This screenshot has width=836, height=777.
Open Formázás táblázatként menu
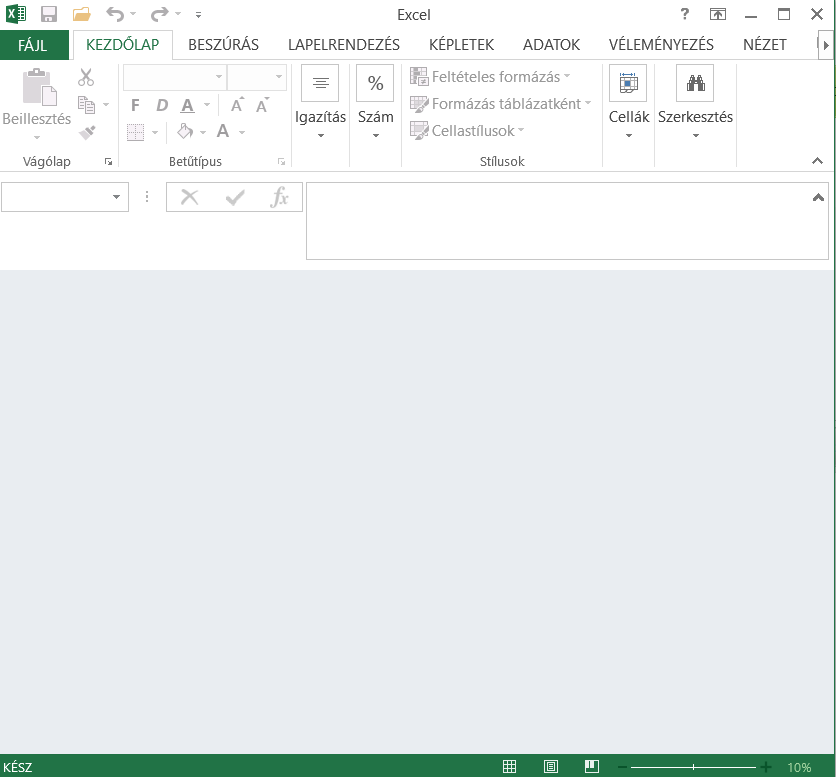tap(501, 103)
